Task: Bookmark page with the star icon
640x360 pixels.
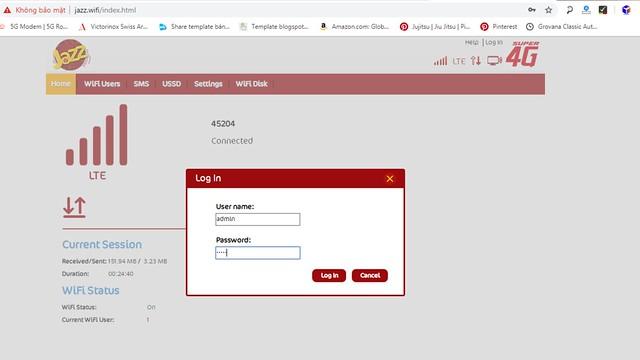Action: (549, 10)
